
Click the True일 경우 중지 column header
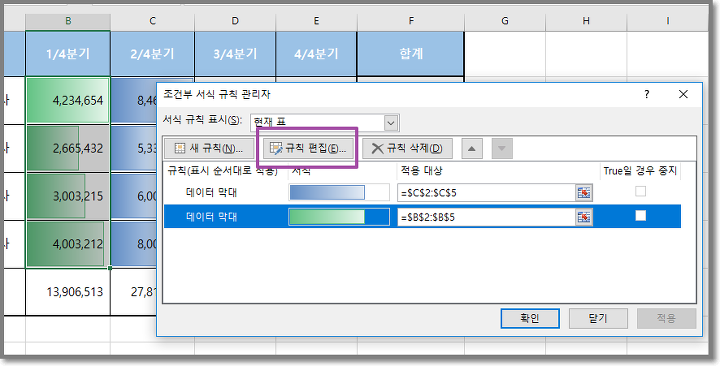(640, 171)
